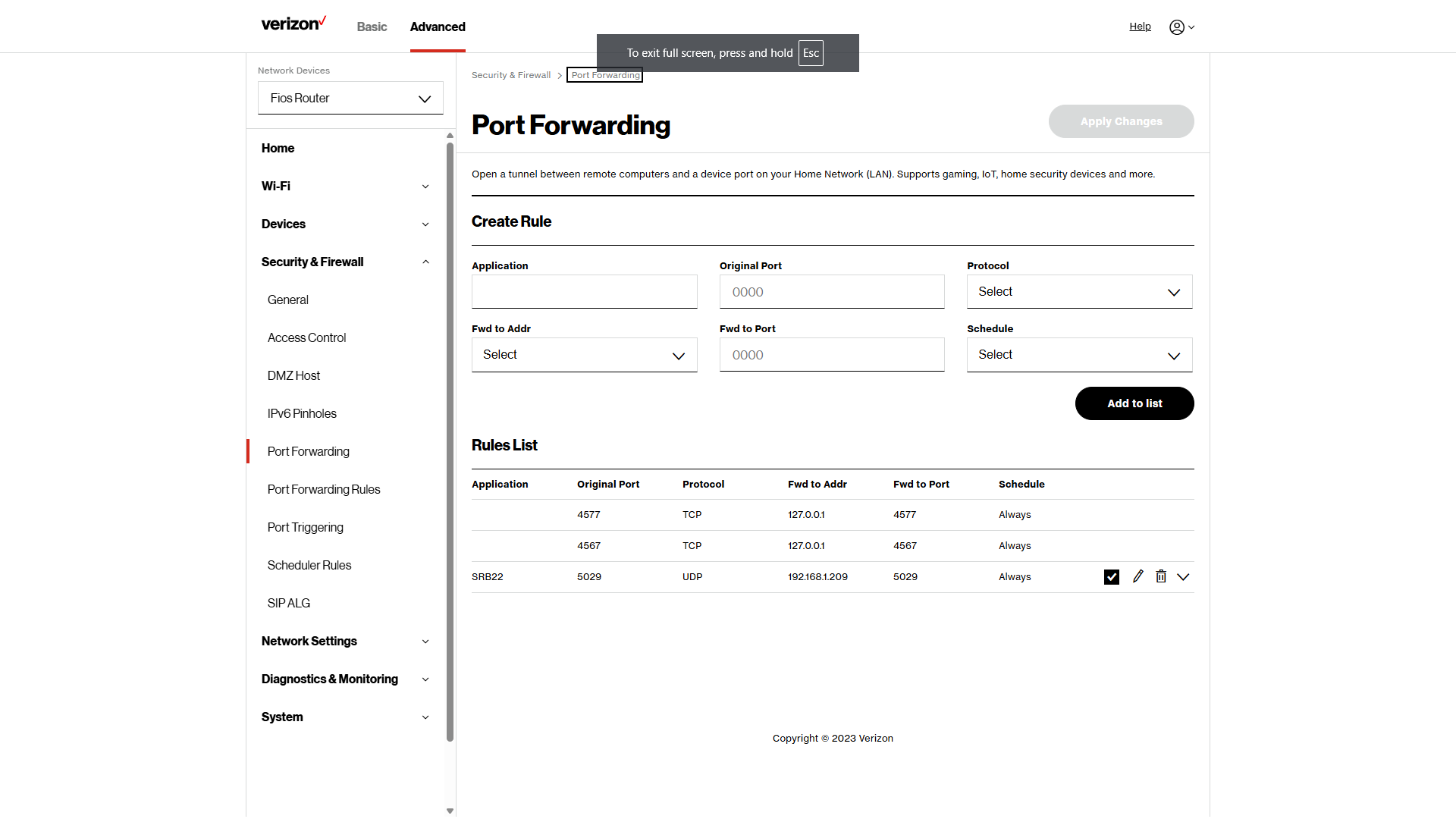Image resolution: width=1456 pixels, height=819 pixels.
Task: Open the Help link
Action: tap(1140, 27)
